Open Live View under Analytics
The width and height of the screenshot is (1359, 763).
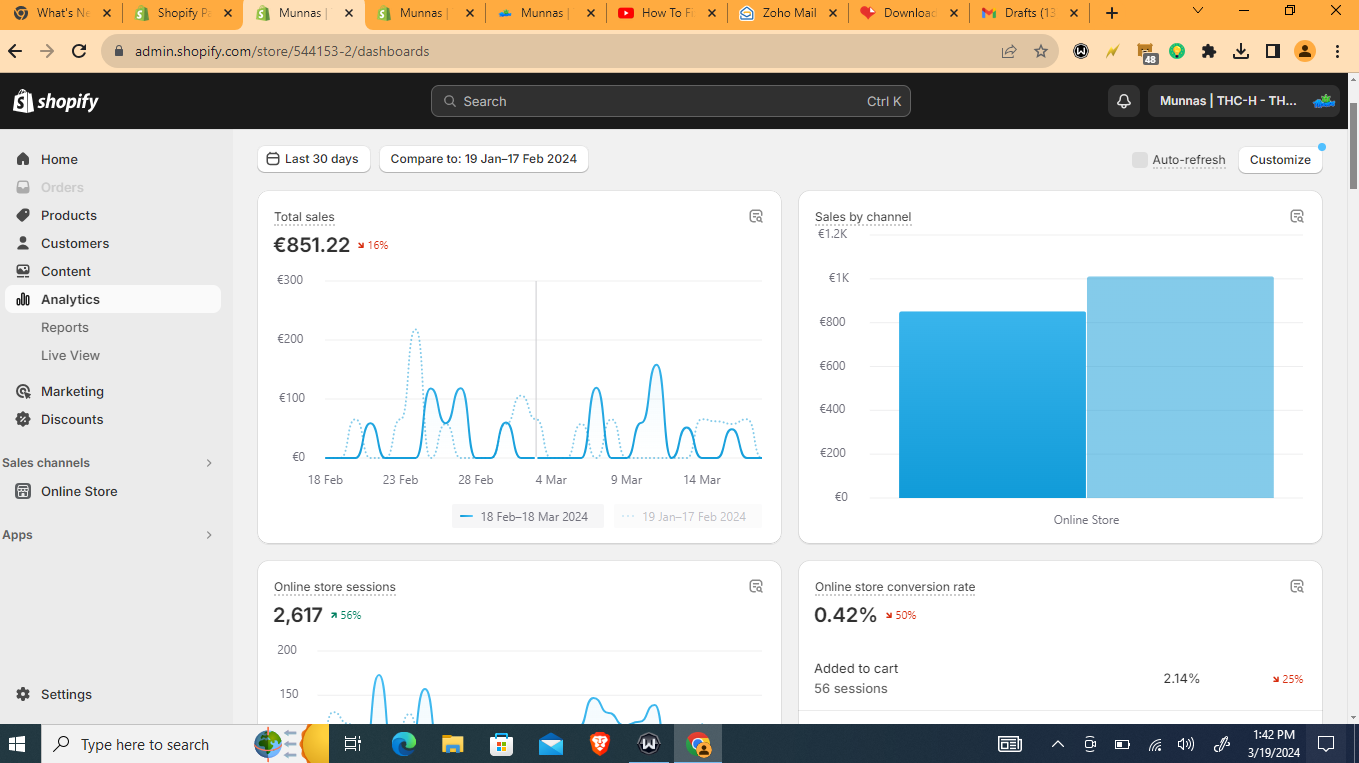70,355
